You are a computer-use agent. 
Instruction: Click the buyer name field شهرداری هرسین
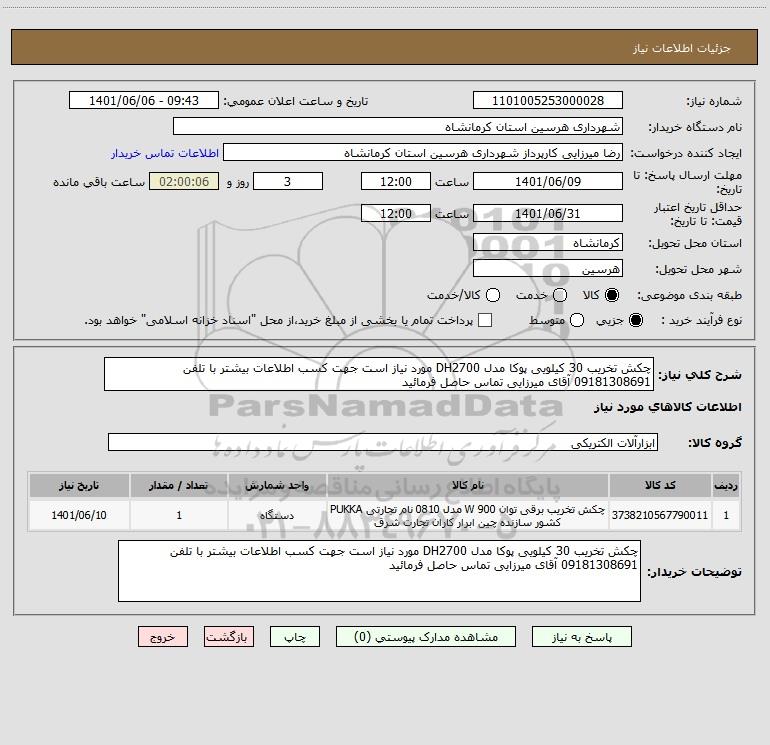pyautogui.click(x=398, y=127)
